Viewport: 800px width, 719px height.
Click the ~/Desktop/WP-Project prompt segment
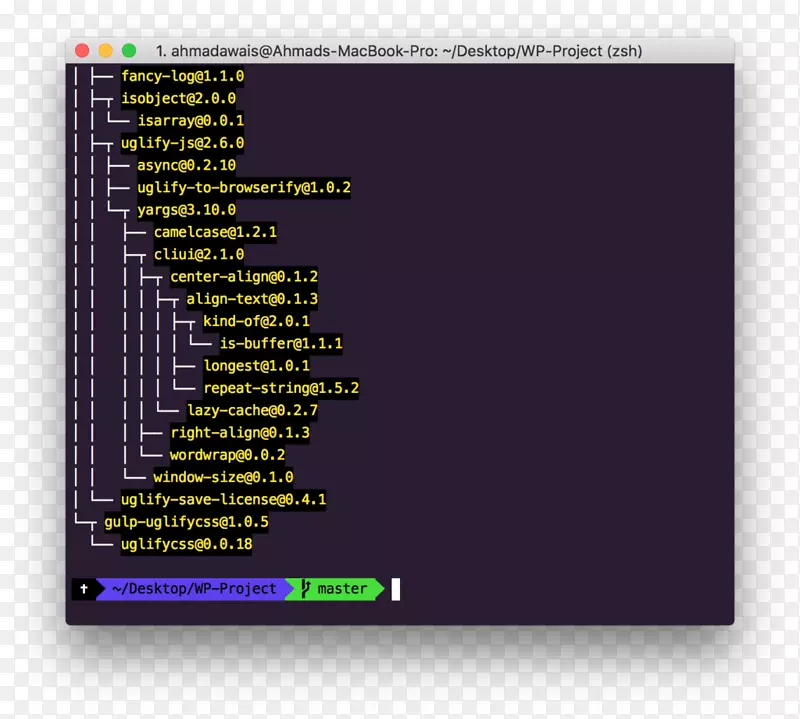194,589
